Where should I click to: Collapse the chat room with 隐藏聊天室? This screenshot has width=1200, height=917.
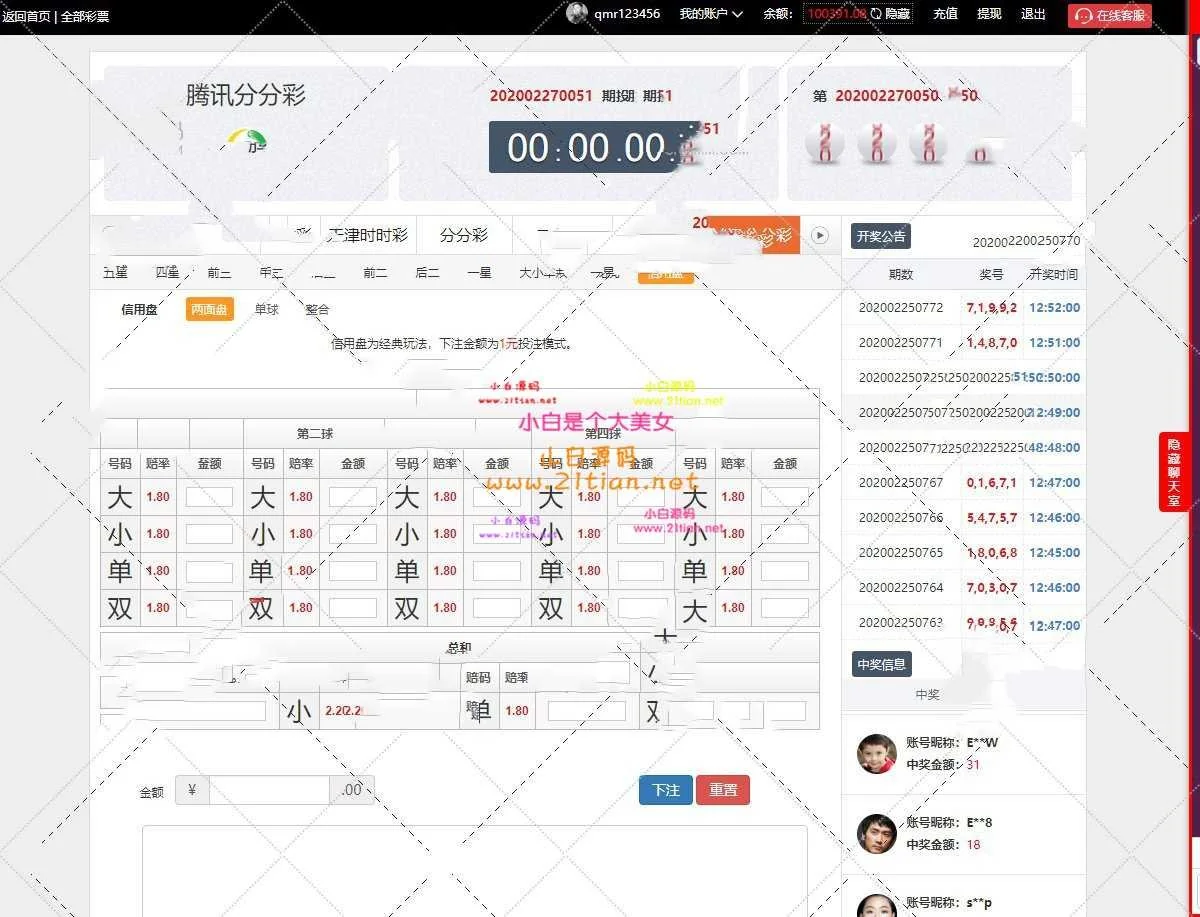1174,472
